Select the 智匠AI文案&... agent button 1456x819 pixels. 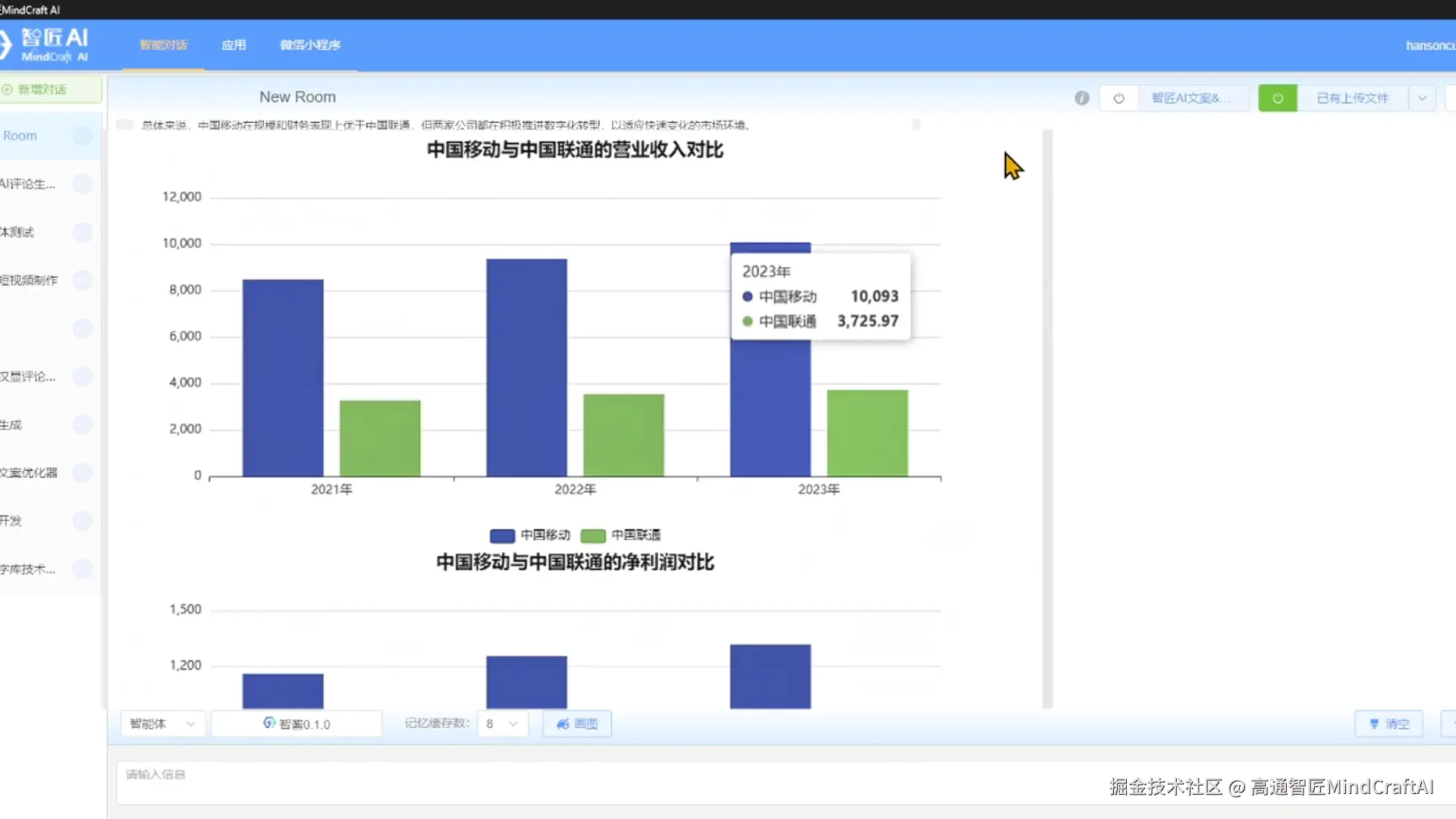(x=1192, y=98)
